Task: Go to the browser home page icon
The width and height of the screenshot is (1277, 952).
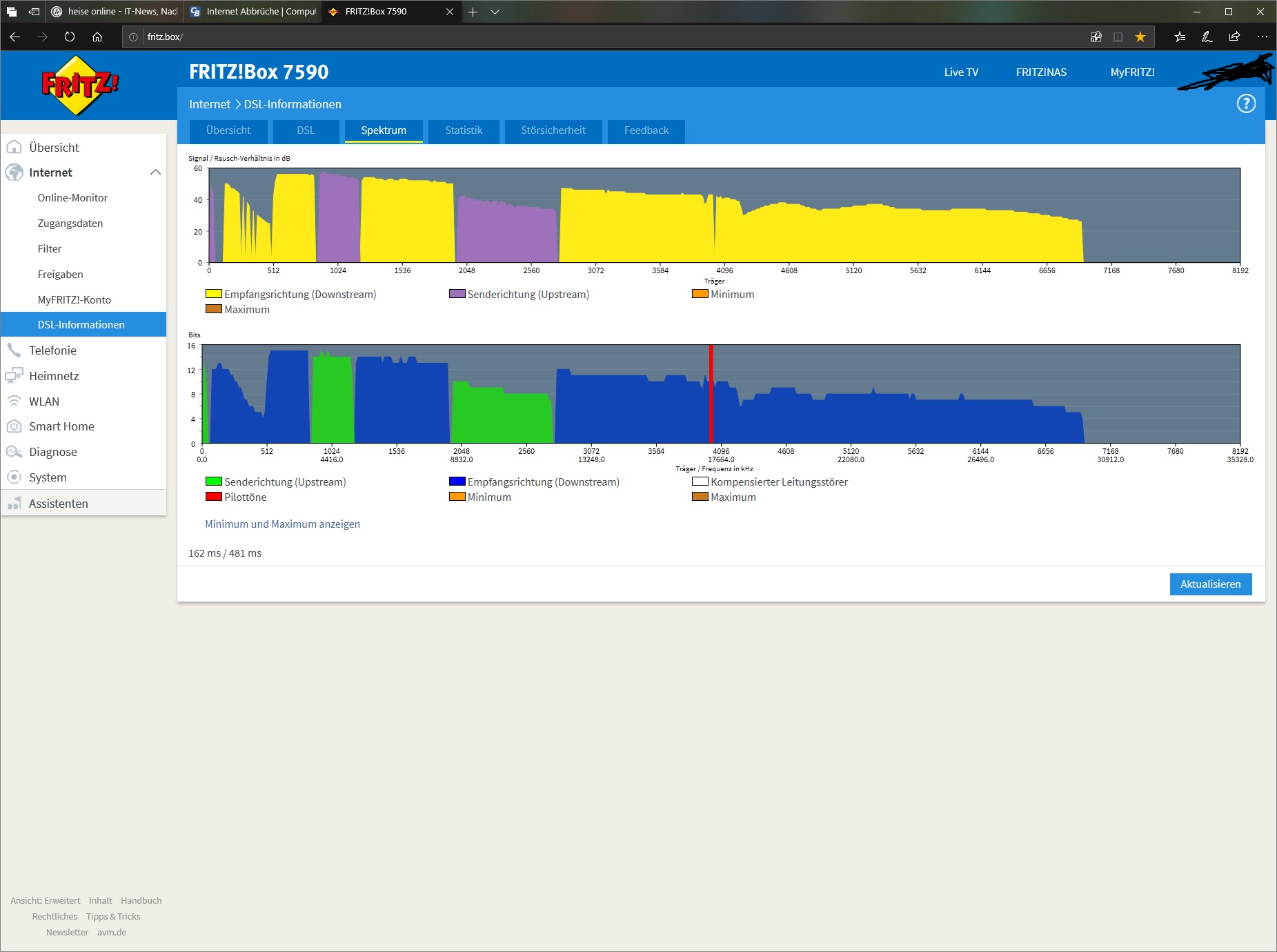Action: (x=97, y=37)
